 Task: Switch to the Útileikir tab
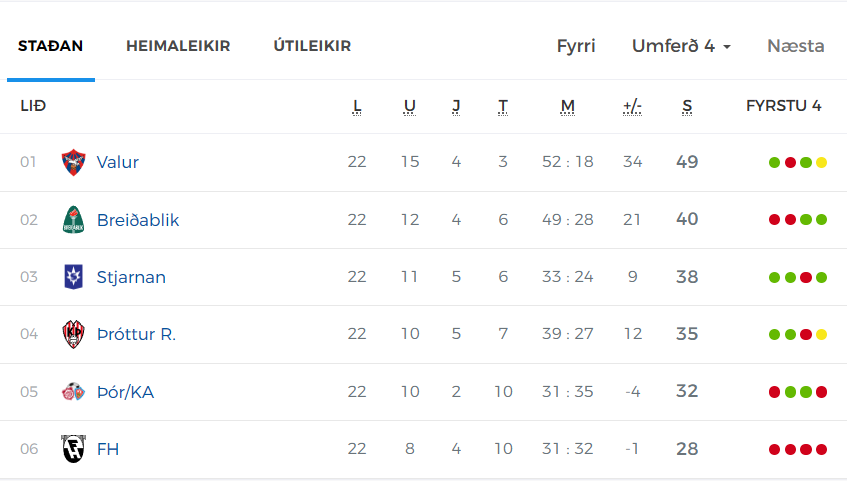312,46
